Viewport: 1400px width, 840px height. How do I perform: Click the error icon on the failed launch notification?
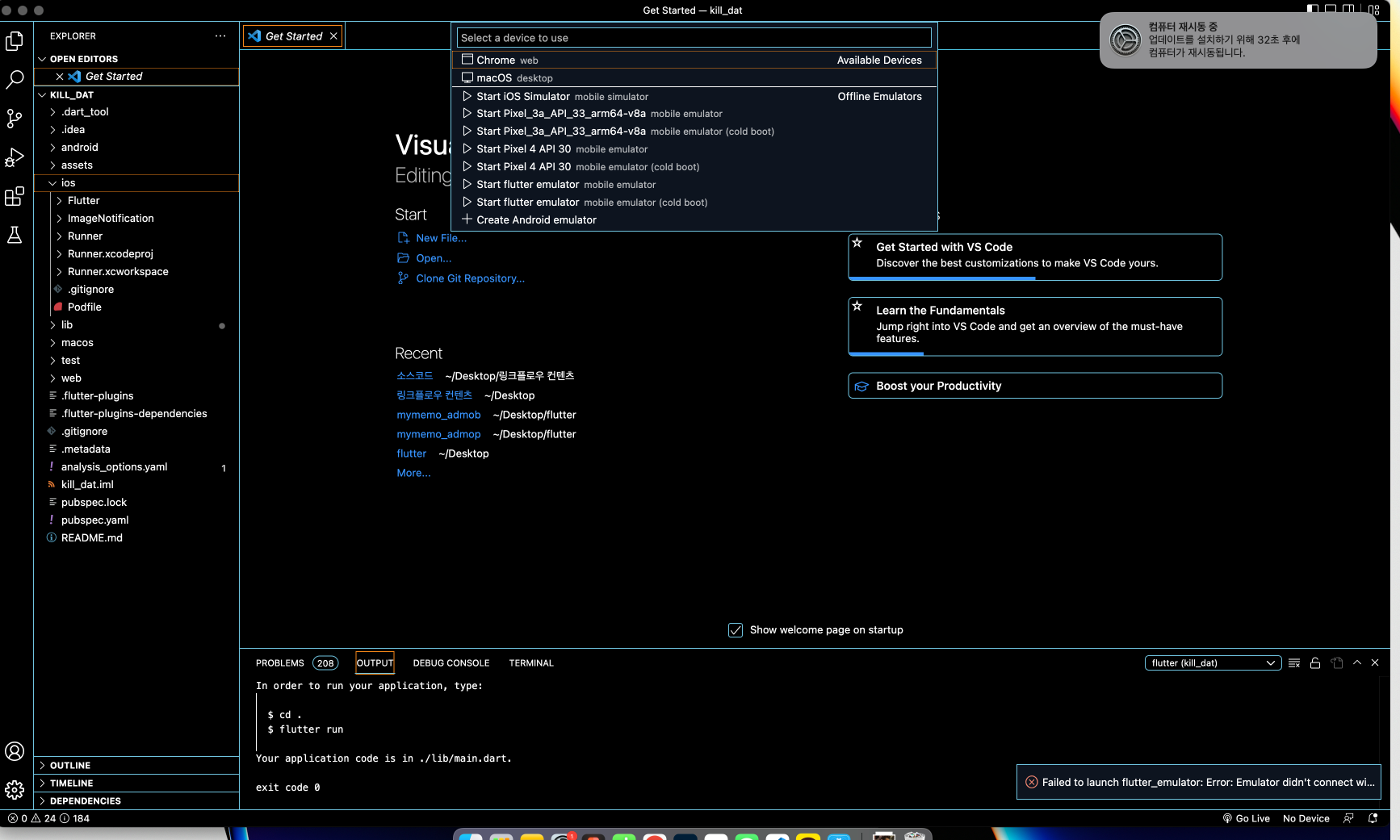point(1032,782)
